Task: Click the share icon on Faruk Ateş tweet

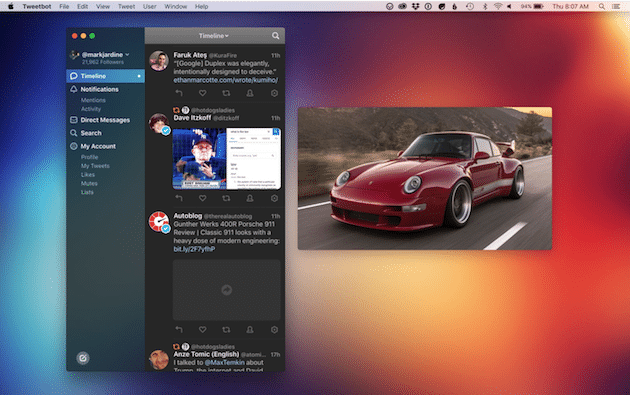Action: pos(250,93)
